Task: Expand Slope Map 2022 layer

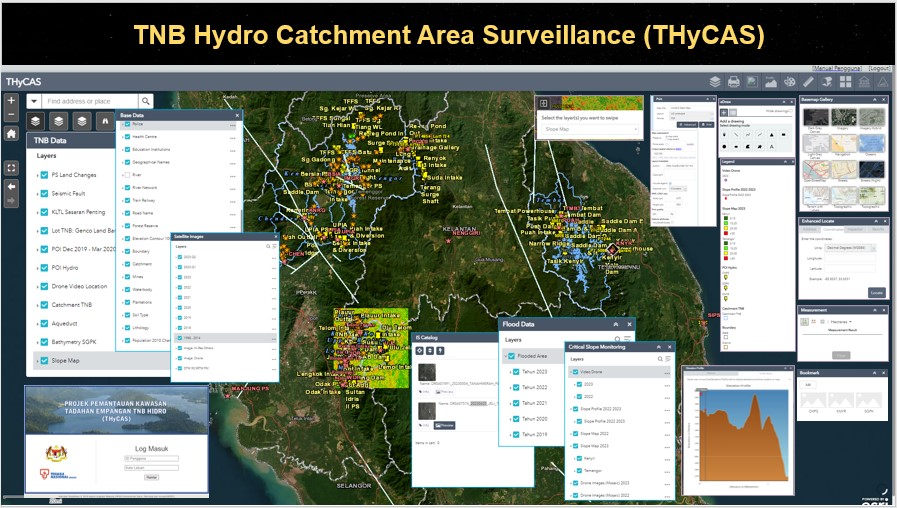Action: click(x=571, y=434)
